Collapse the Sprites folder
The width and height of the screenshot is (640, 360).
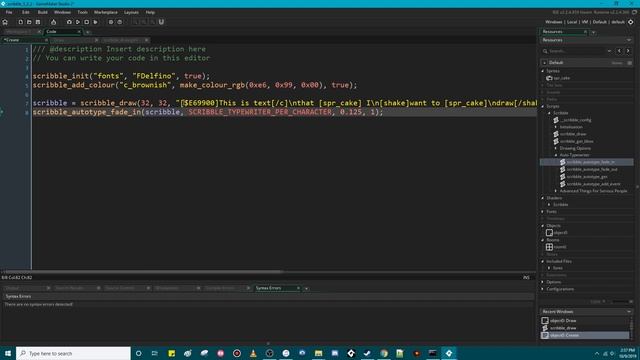(543, 71)
